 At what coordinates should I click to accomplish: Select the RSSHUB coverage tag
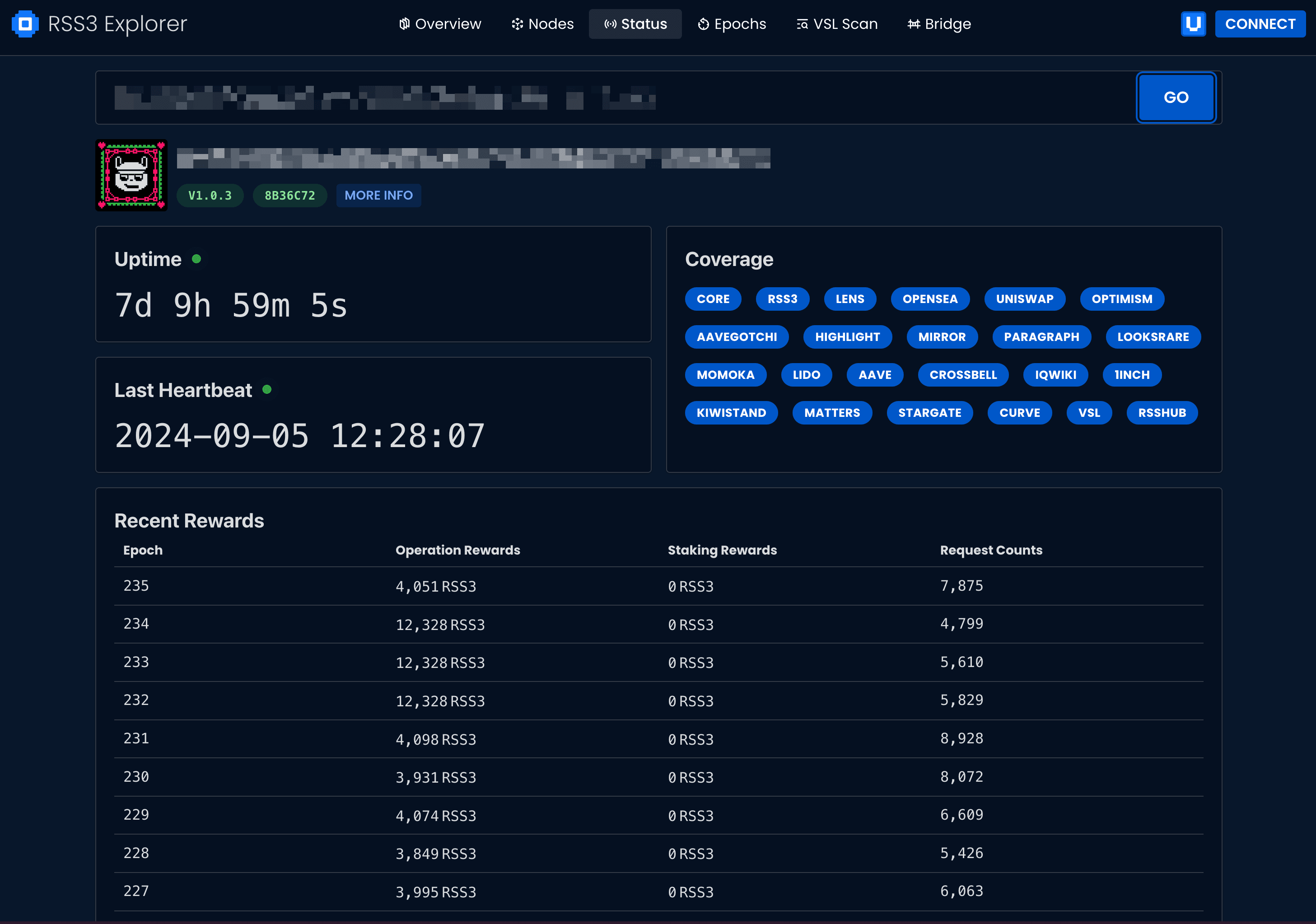coord(1162,413)
